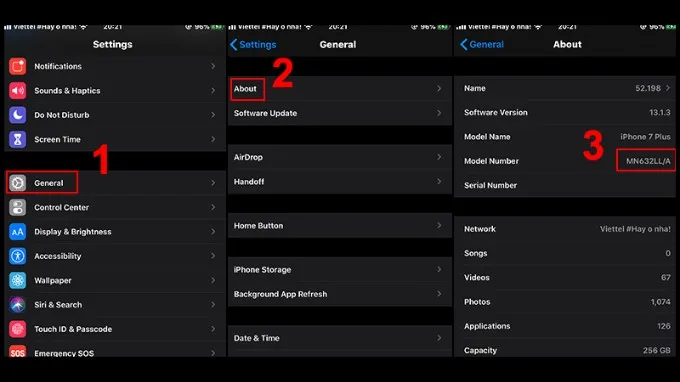Tap the Siri & Search icon

[17, 304]
